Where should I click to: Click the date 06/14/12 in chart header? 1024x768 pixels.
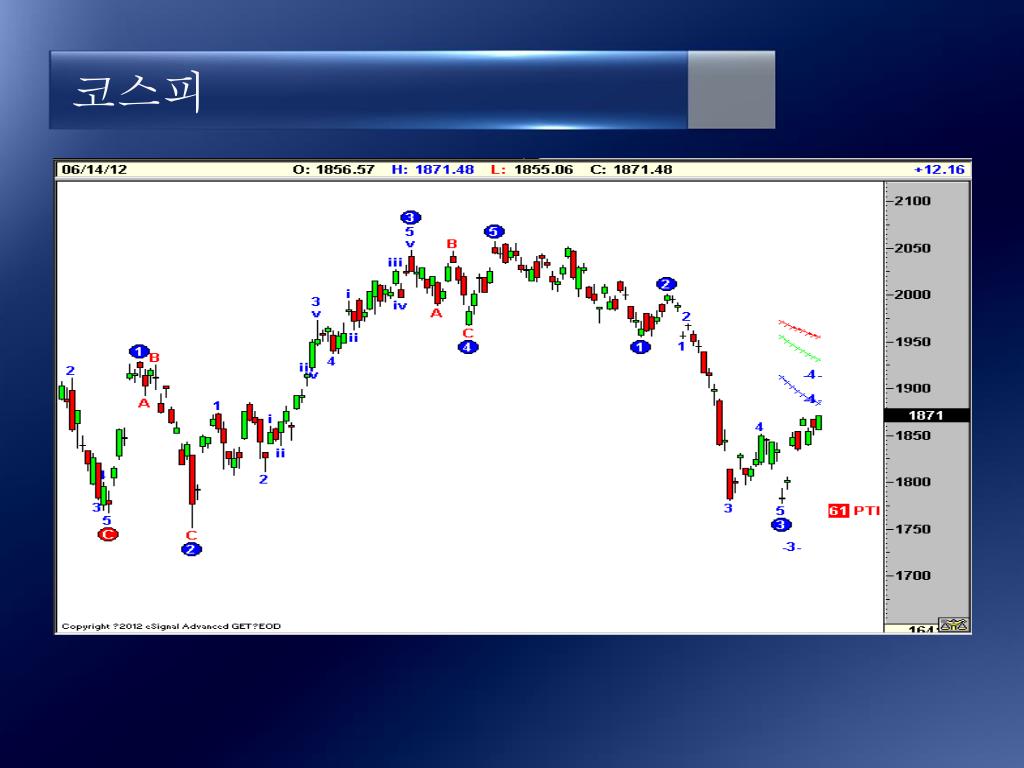[x=94, y=170]
